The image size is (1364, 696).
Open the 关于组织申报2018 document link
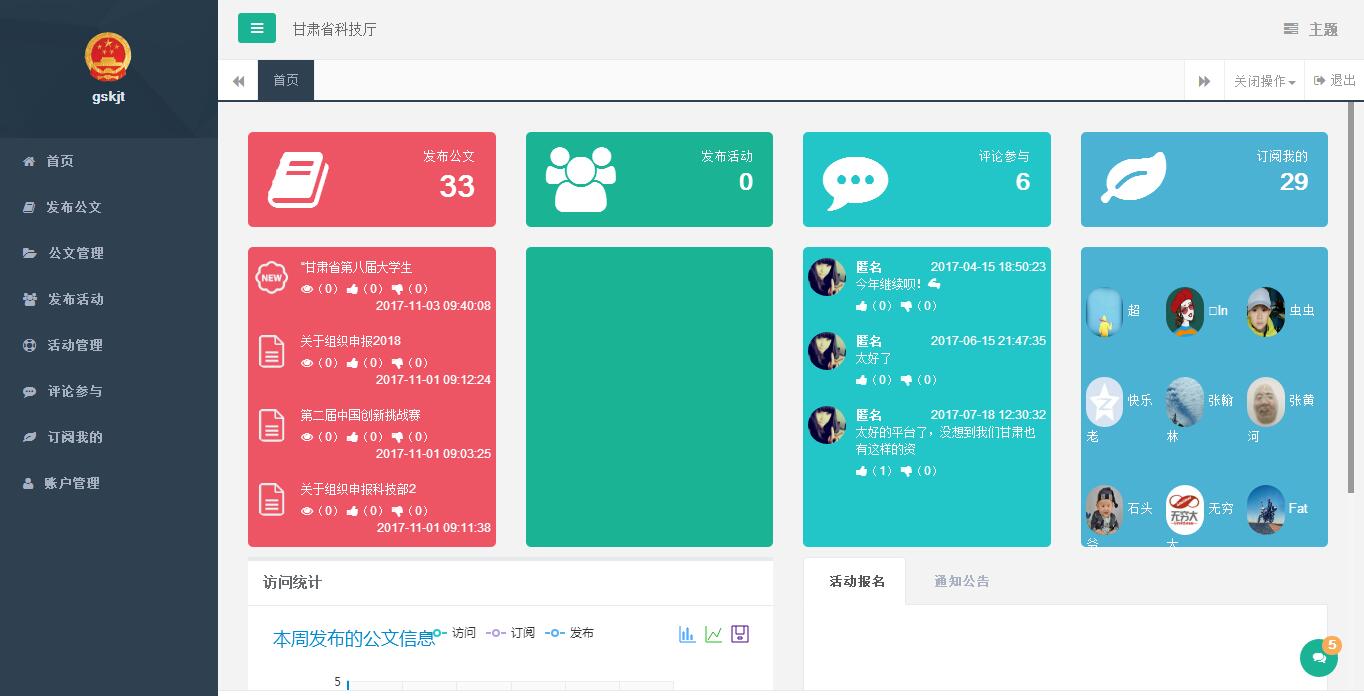pos(350,341)
